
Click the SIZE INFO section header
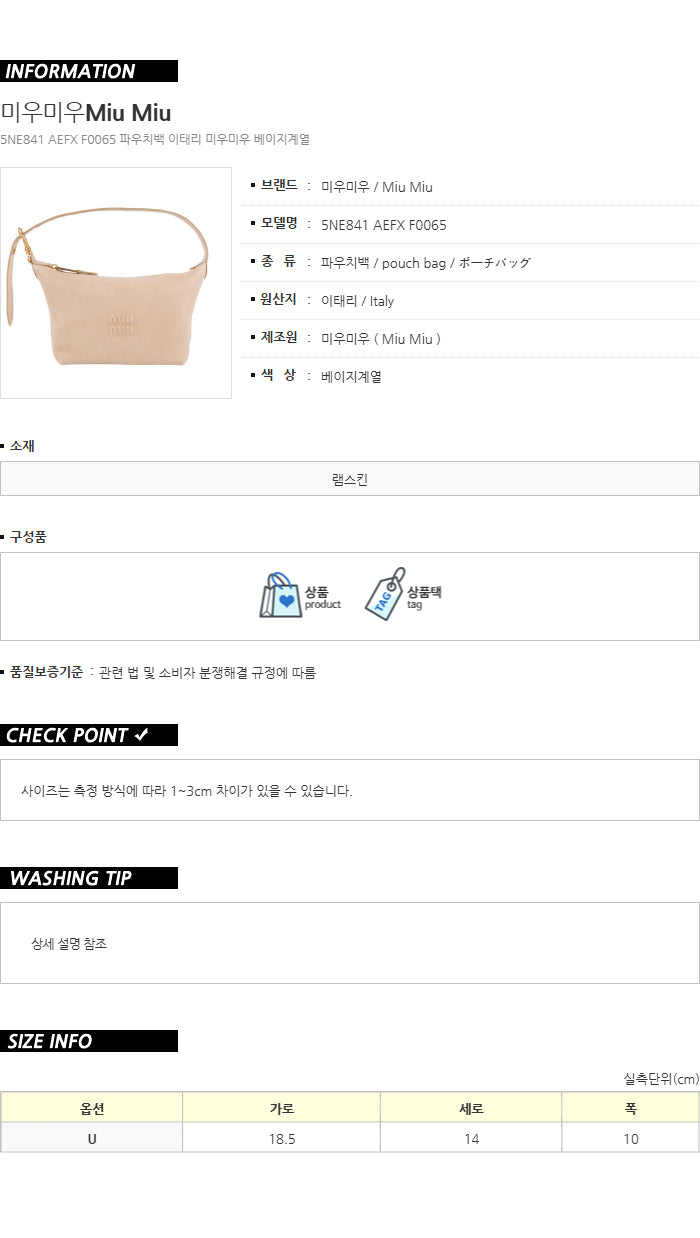pyautogui.click(x=89, y=1041)
